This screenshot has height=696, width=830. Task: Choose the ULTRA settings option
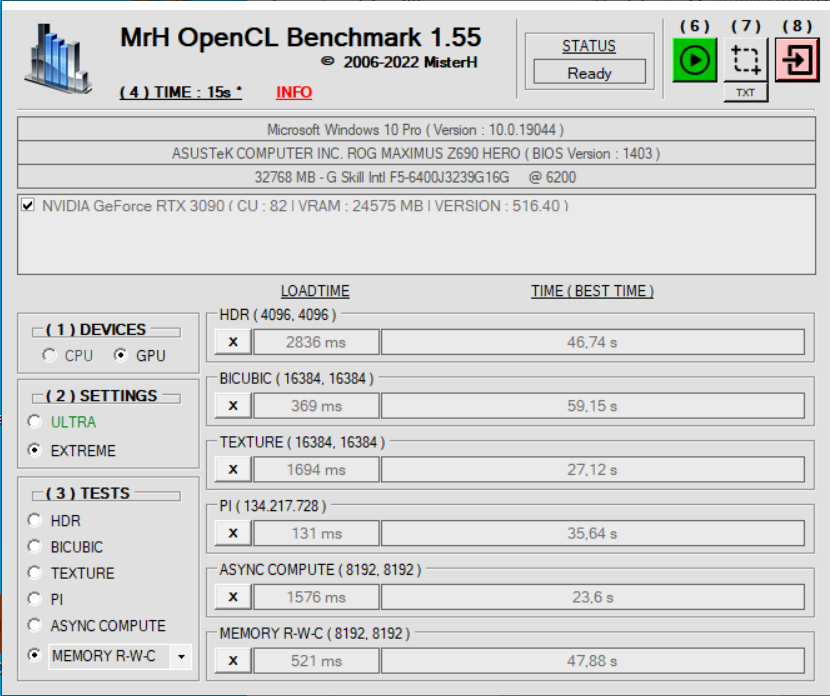coord(34,422)
